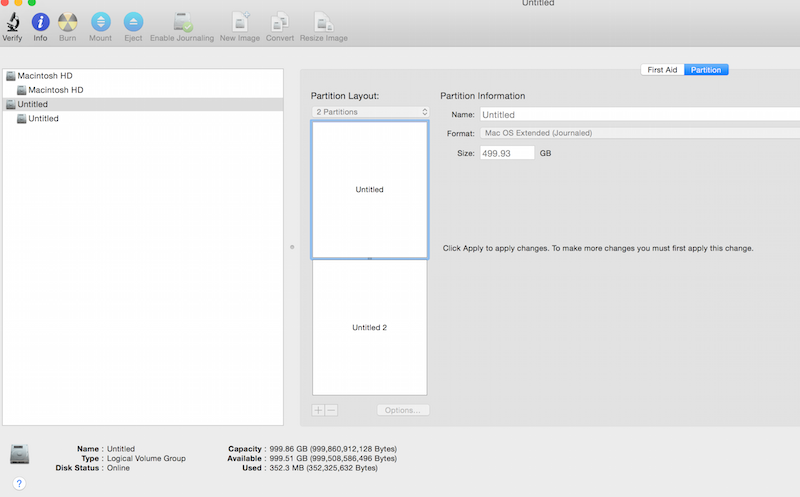
Task: Add a partition with the plus button
Action: 318,410
